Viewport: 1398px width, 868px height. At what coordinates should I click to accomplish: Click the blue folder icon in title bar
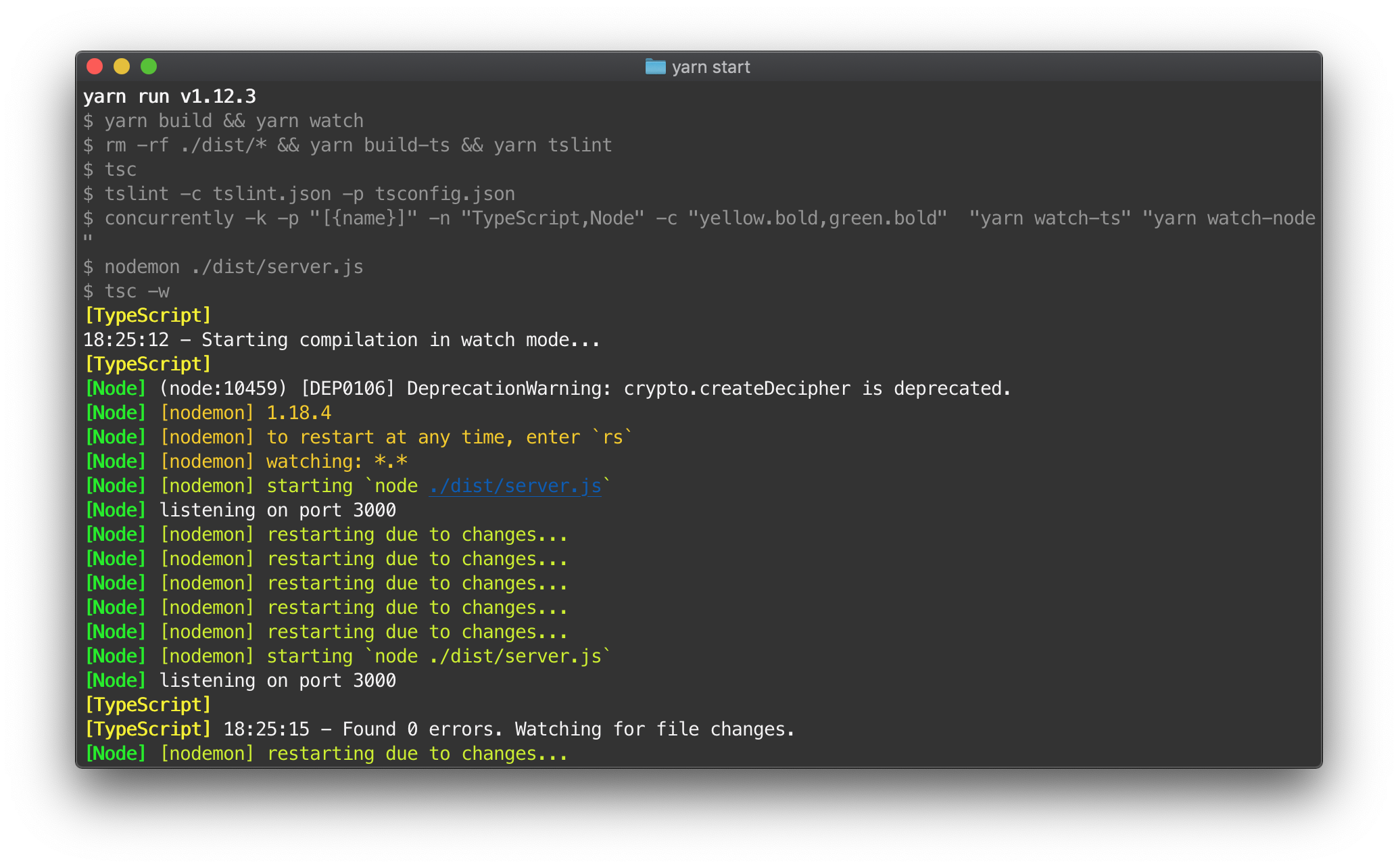coord(655,66)
